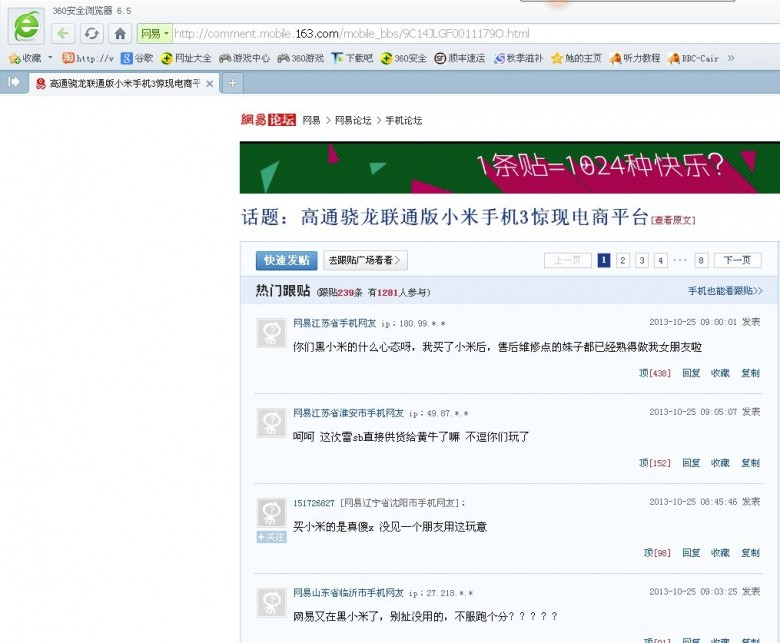Go to 网易 in the breadcrumb
The height and width of the screenshot is (643, 780).
[311, 120]
